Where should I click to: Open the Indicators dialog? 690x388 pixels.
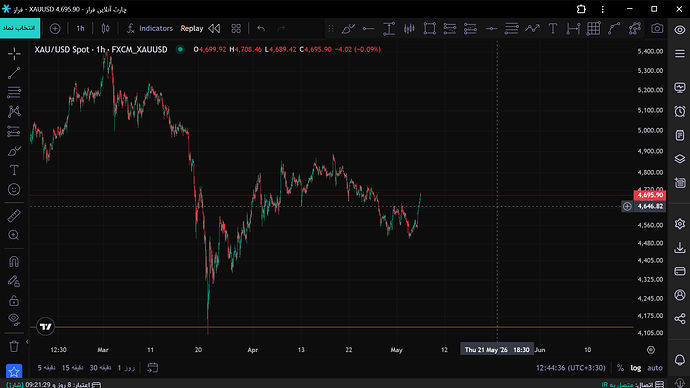click(150, 29)
